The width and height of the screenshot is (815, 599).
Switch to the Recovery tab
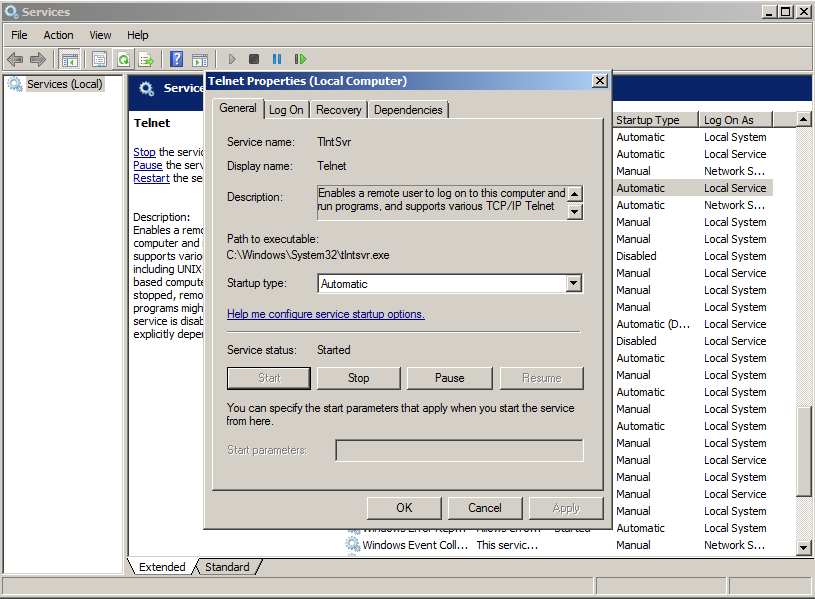pyautogui.click(x=338, y=110)
